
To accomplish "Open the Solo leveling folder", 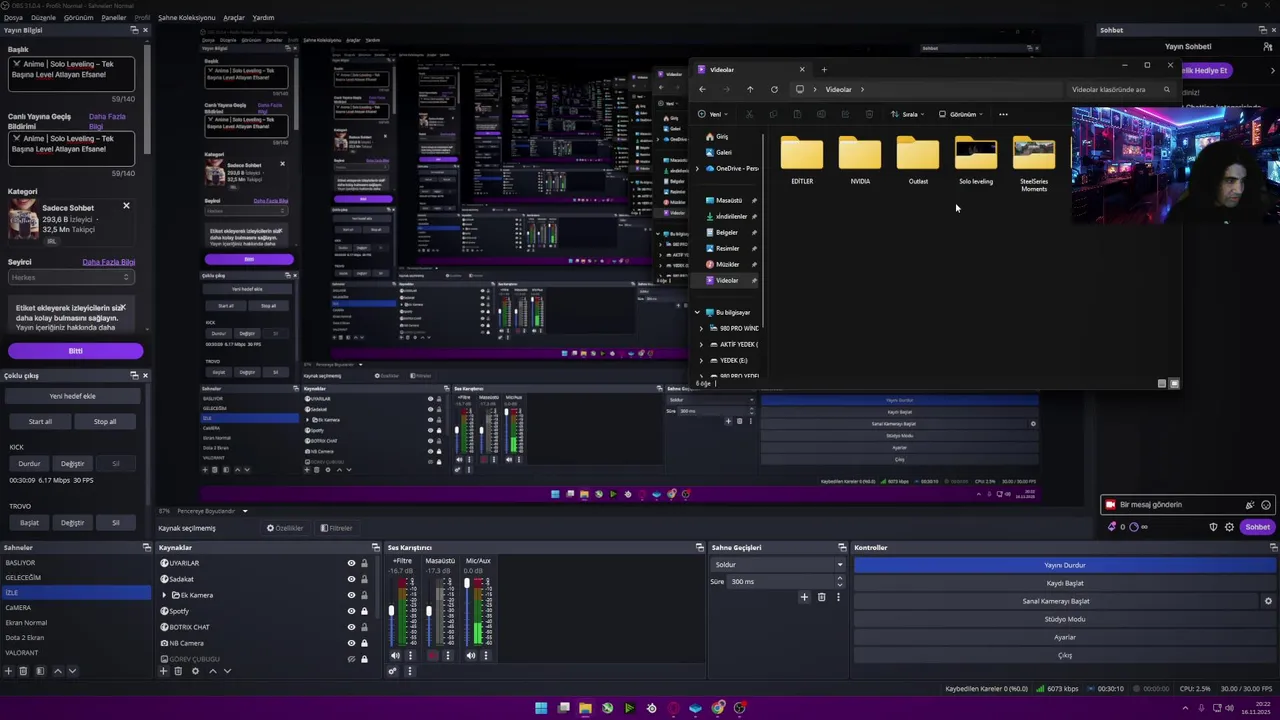I will (x=976, y=162).
